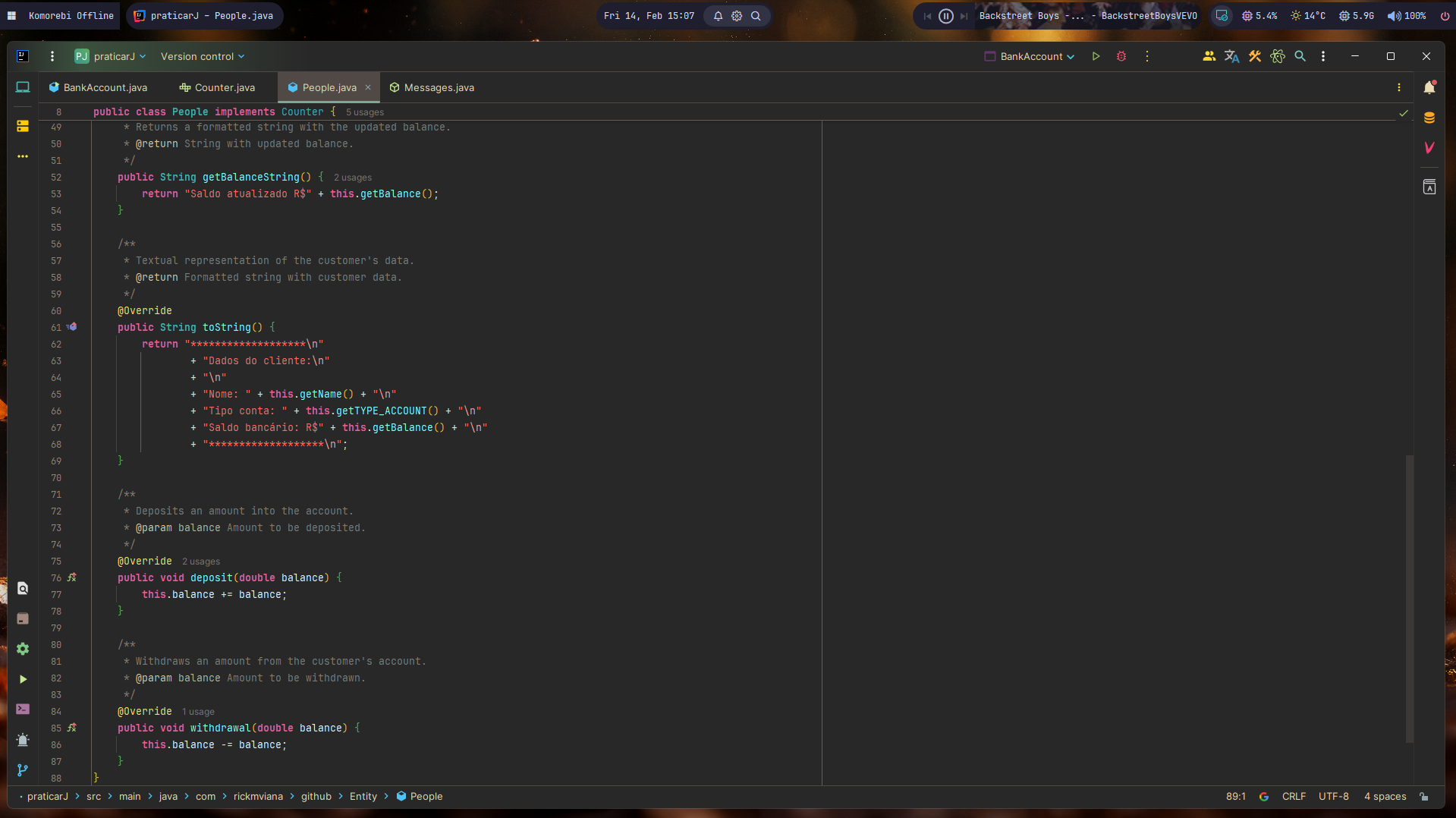Screen dimensions: 1456x818
Task: Change the 4 spaces indent setting
Action: tap(1385, 796)
